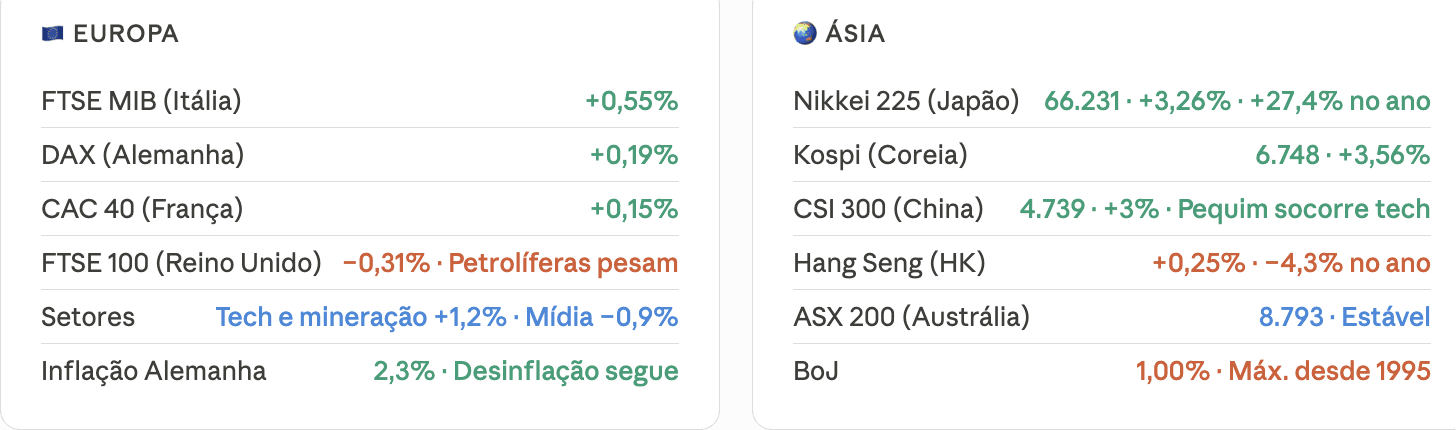
Task: Click the globe icon beside ÁSIA
Action: pyautogui.click(x=804, y=34)
